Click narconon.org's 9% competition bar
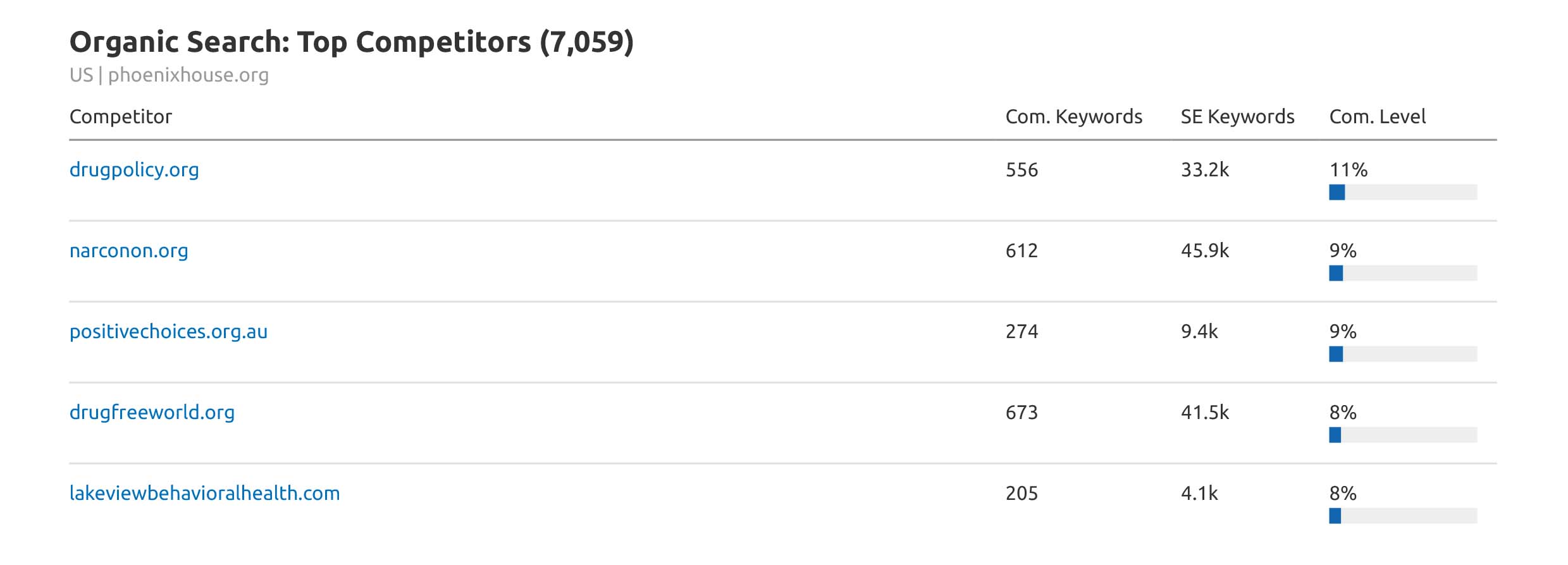 click(x=1402, y=273)
